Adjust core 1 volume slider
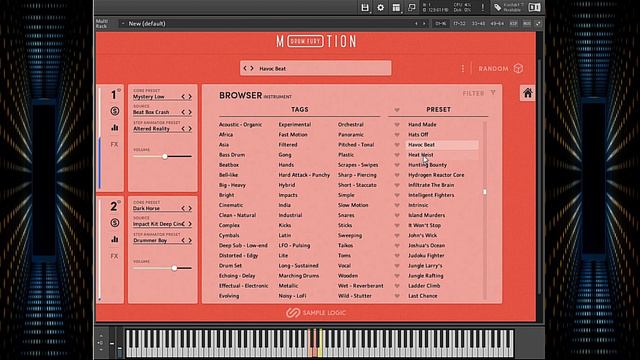640x360 pixels. 162,156
